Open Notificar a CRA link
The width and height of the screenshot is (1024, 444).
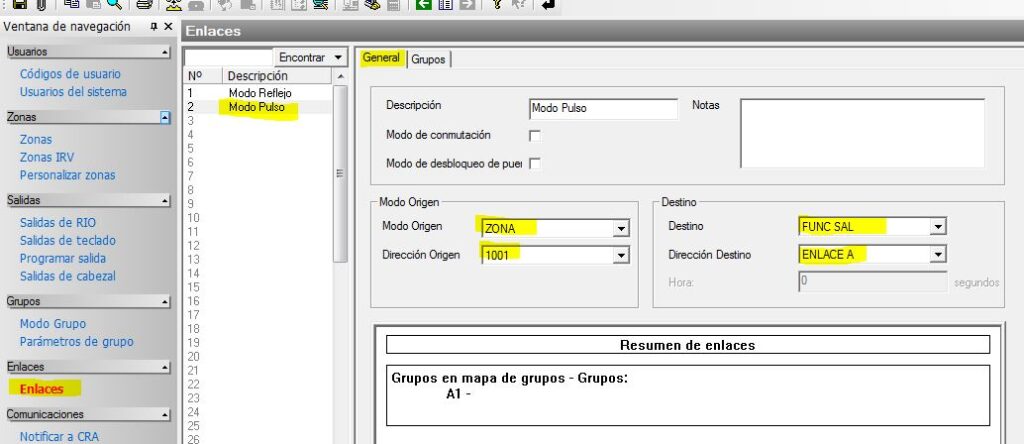click(x=59, y=437)
